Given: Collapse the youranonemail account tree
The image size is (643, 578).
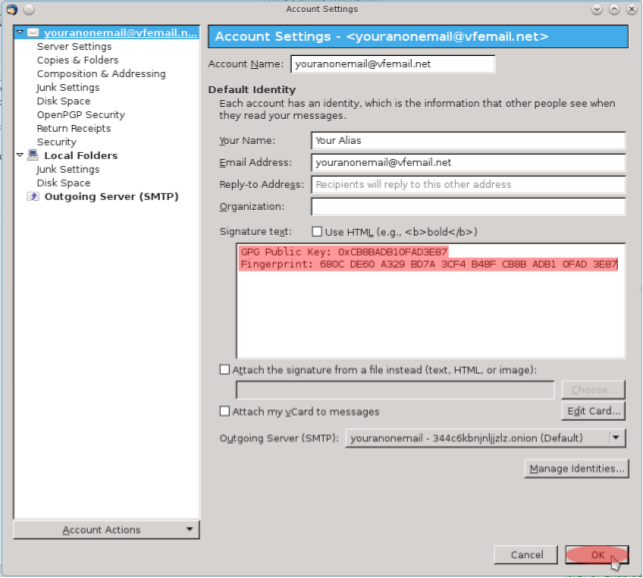Looking at the screenshot, I should [x=20, y=33].
